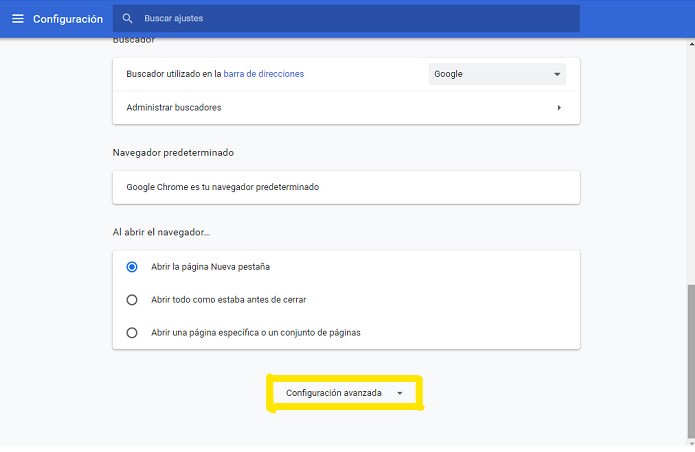Click the scrollbar up arrow
The height and width of the screenshot is (452, 695).
[691, 44]
